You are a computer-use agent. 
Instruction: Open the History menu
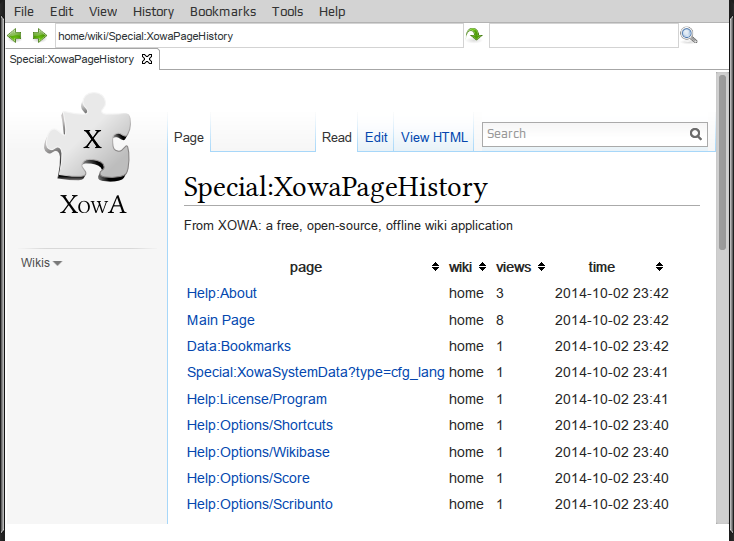click(154, 11)
